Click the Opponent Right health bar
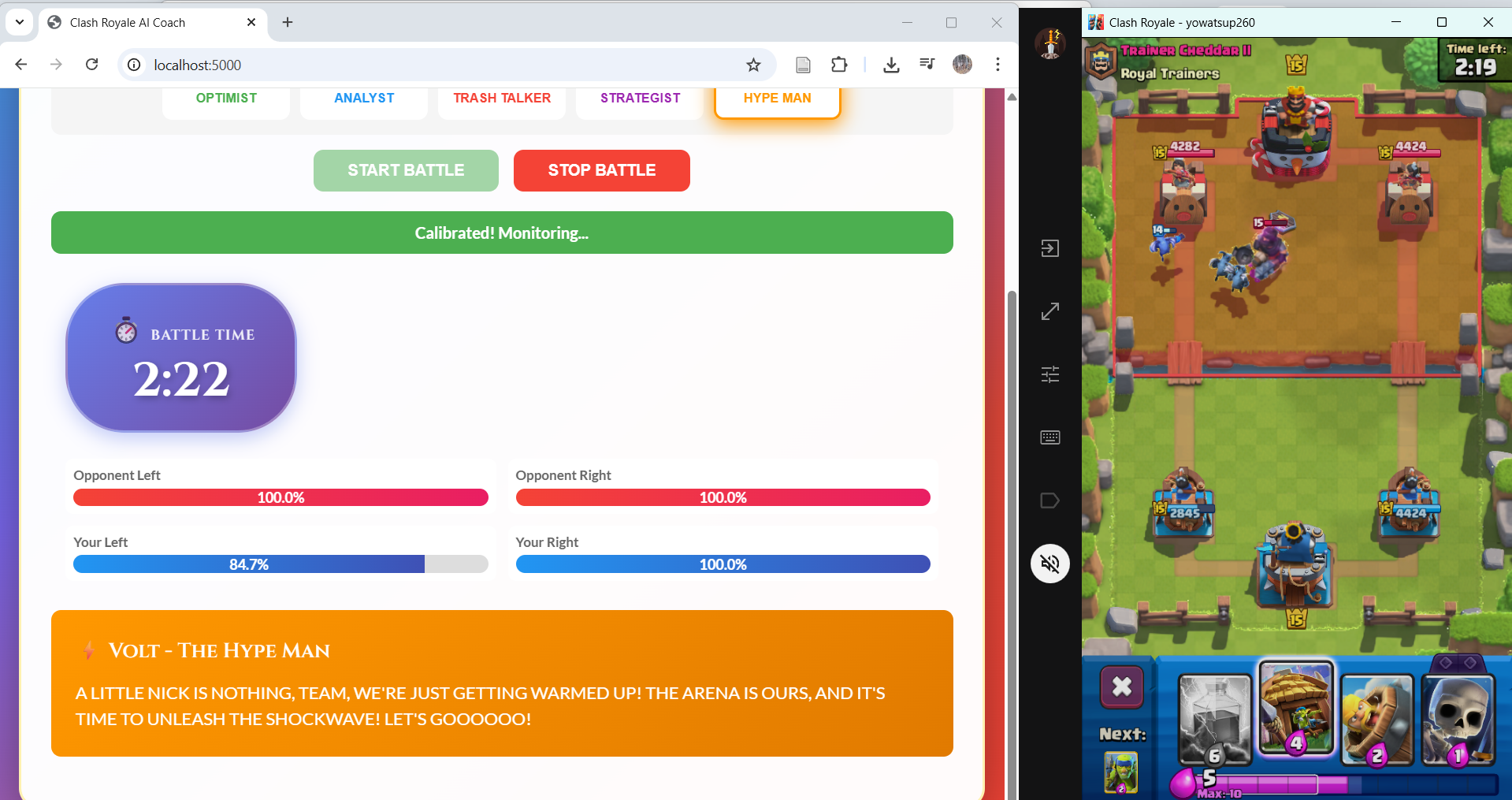1512x800 pixels. 723,497
